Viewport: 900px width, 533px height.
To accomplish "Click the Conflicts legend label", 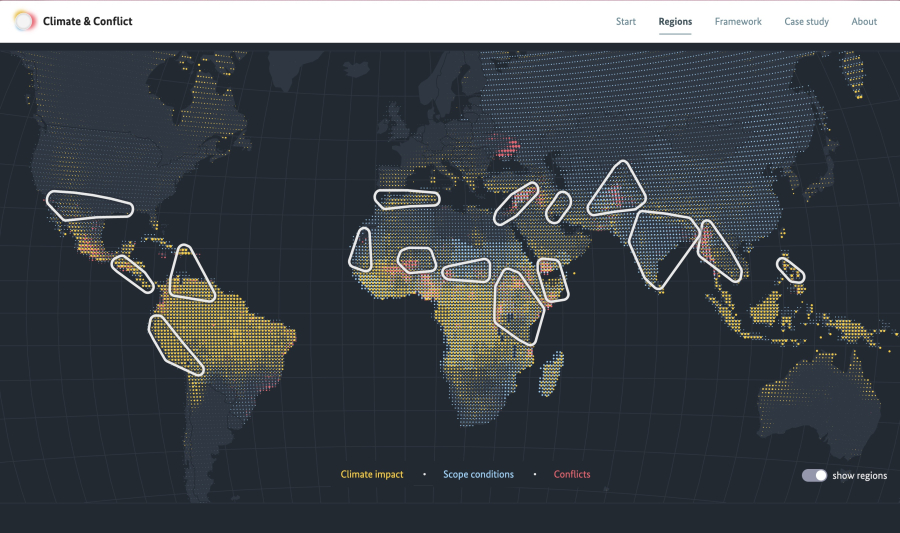I will 572,474.
